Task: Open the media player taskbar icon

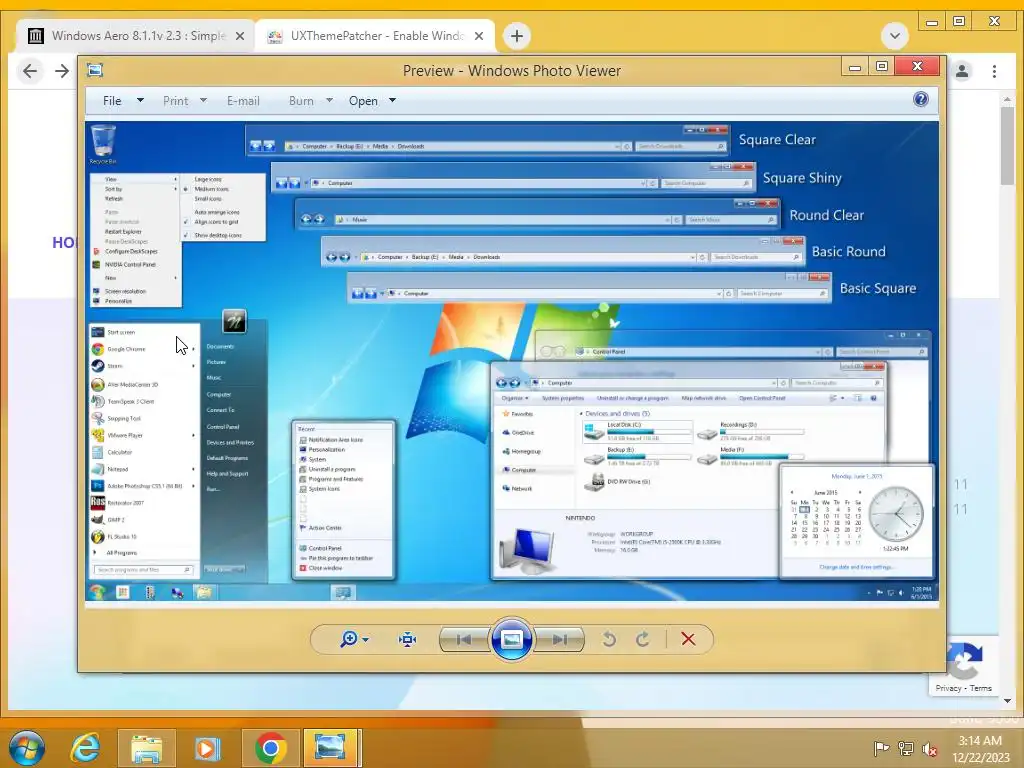Action: pos(207,748)
